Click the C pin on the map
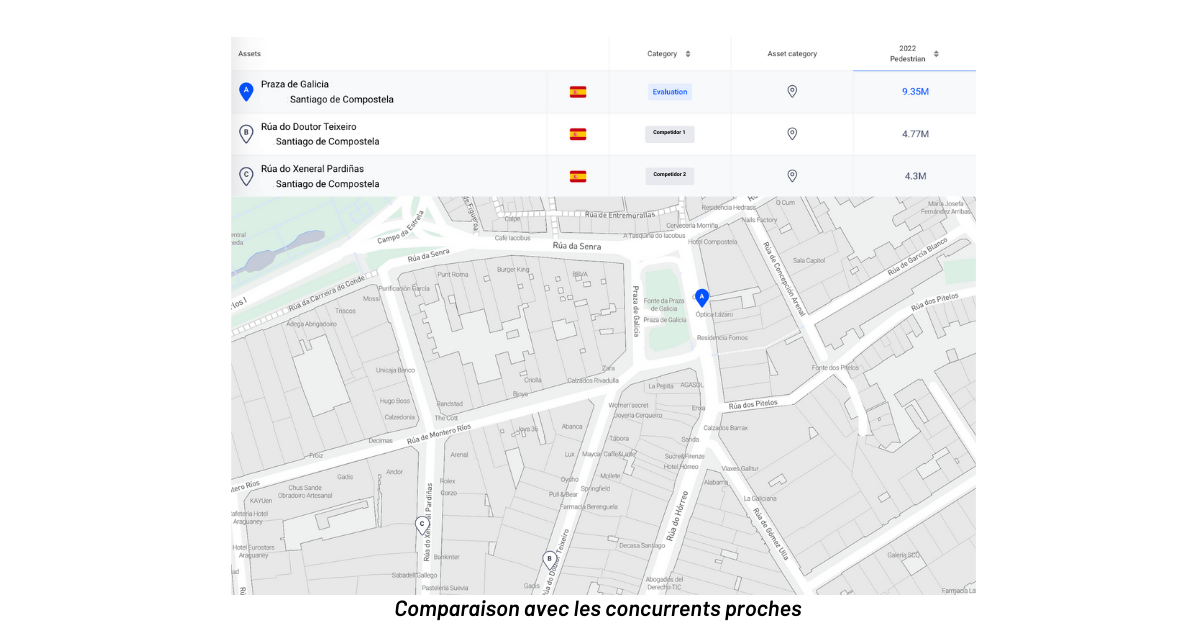Screen dimensions: 1200x627 (422, 525)
